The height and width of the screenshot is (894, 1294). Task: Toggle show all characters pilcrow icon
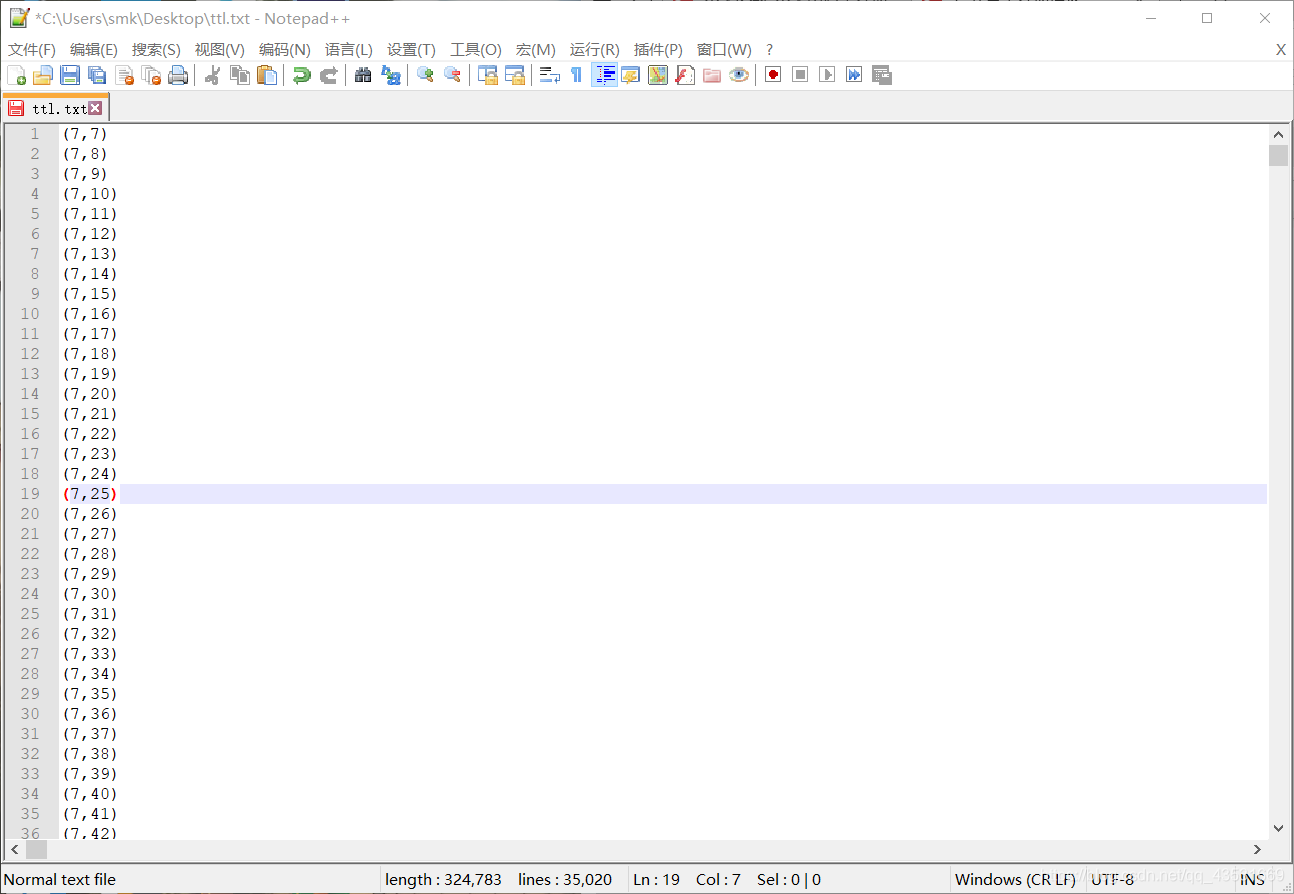coord(576,75)
